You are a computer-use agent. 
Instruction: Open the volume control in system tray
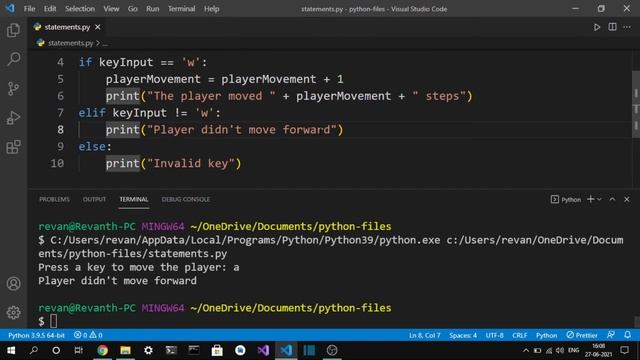[x=560, y=350]
